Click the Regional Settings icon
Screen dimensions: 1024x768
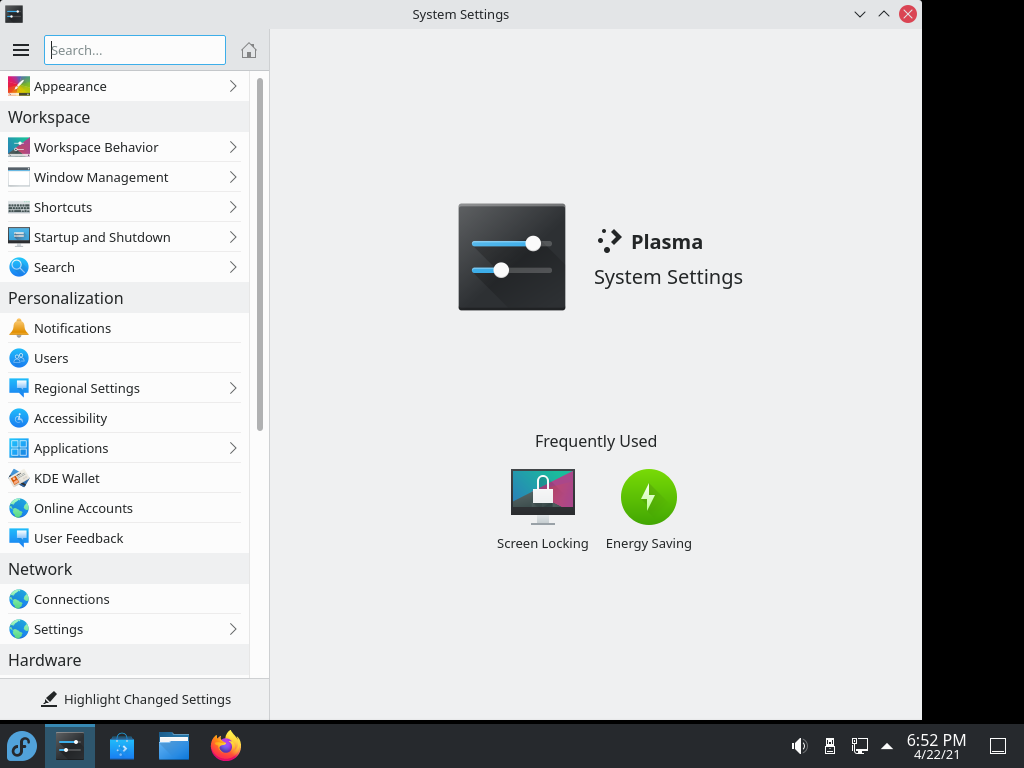click(19, 388)
